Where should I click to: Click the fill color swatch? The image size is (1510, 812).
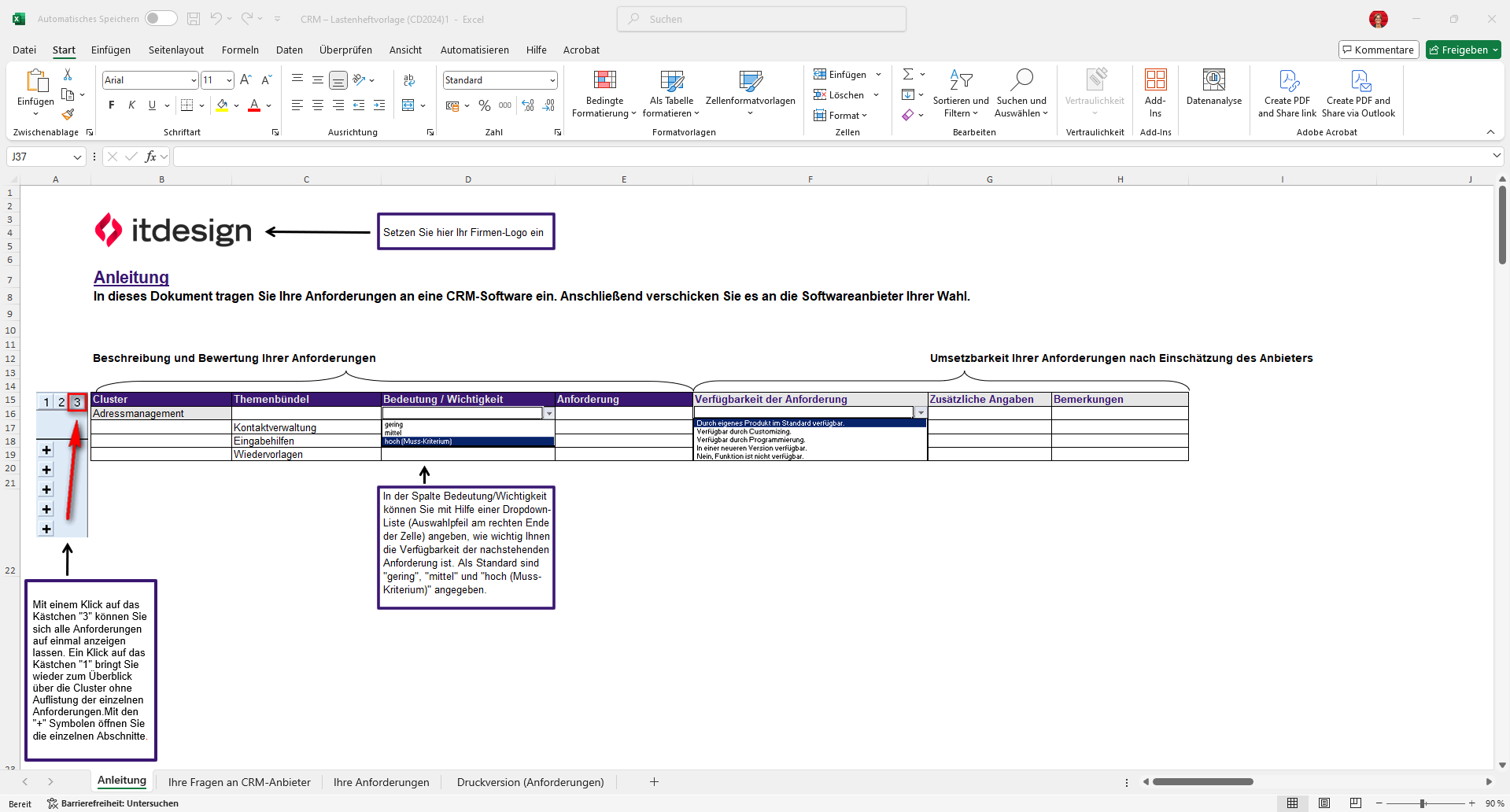223,105
